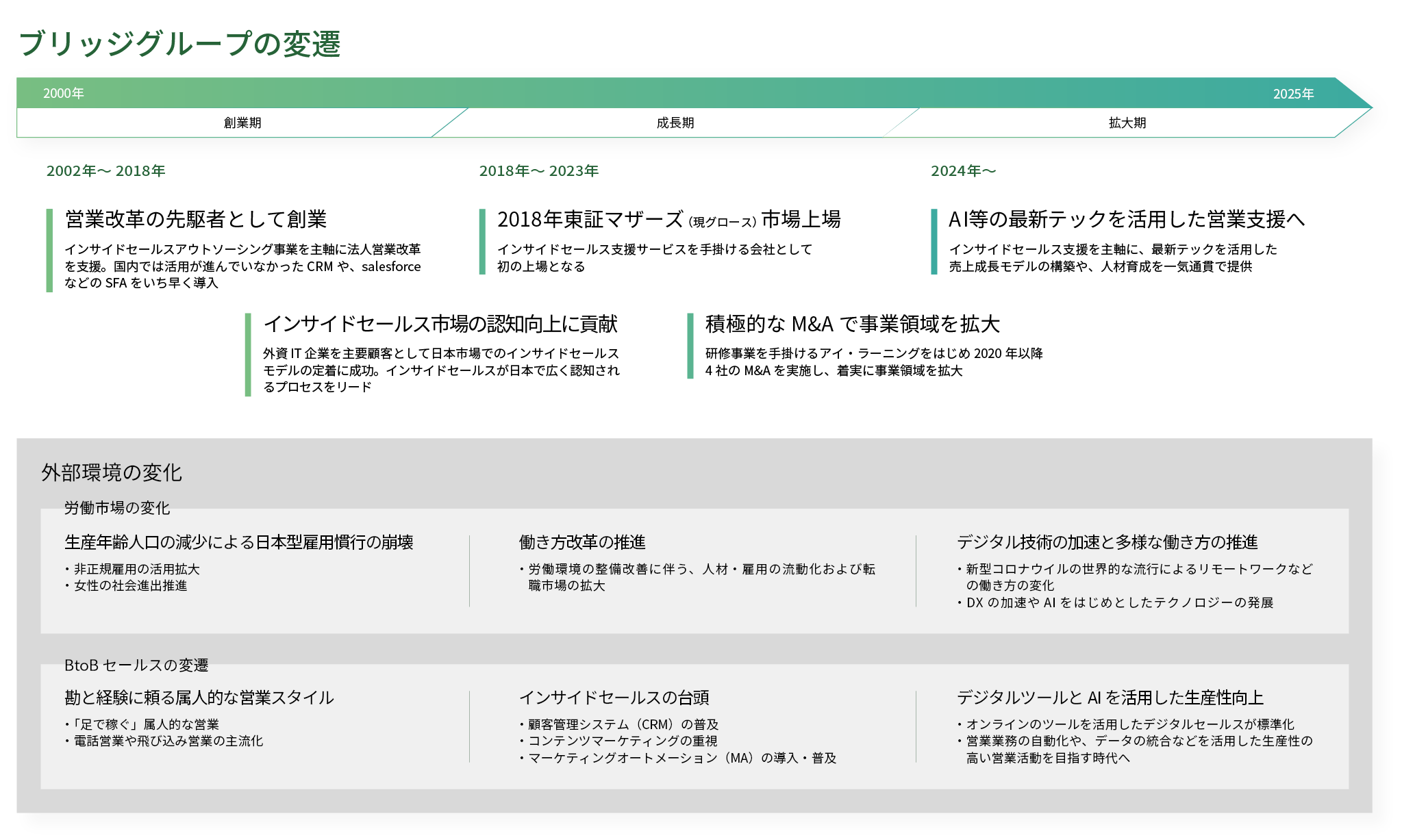Click the green gradient strip of the timeline
Screen dimensions: 1402x840
(685, 94)
